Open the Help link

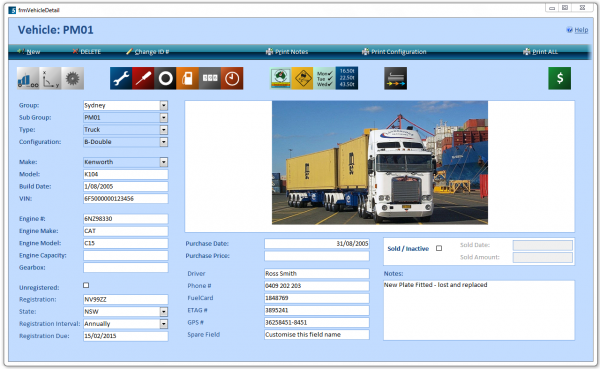point(577,30)
